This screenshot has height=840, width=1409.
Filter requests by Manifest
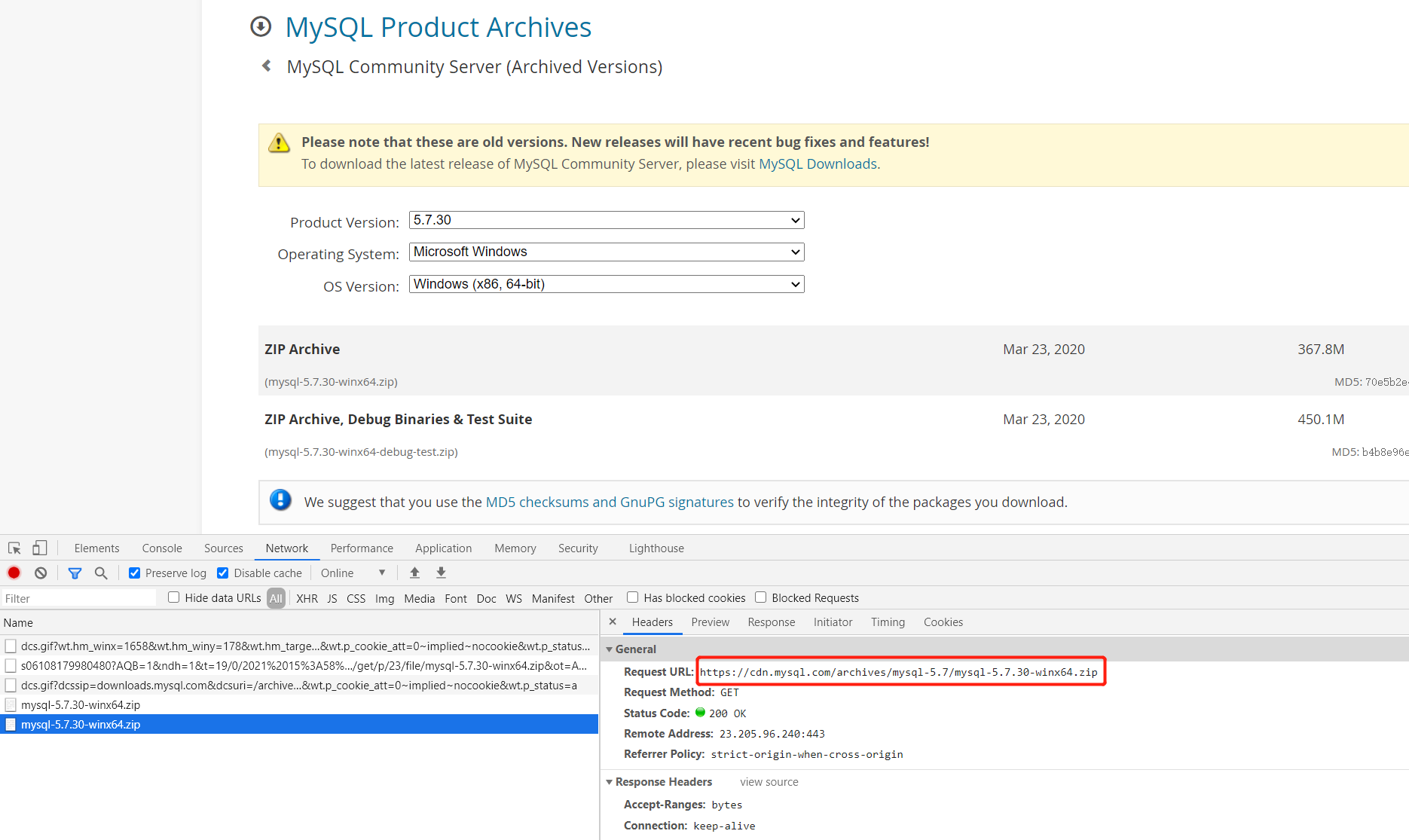click(x=553, y=598)
